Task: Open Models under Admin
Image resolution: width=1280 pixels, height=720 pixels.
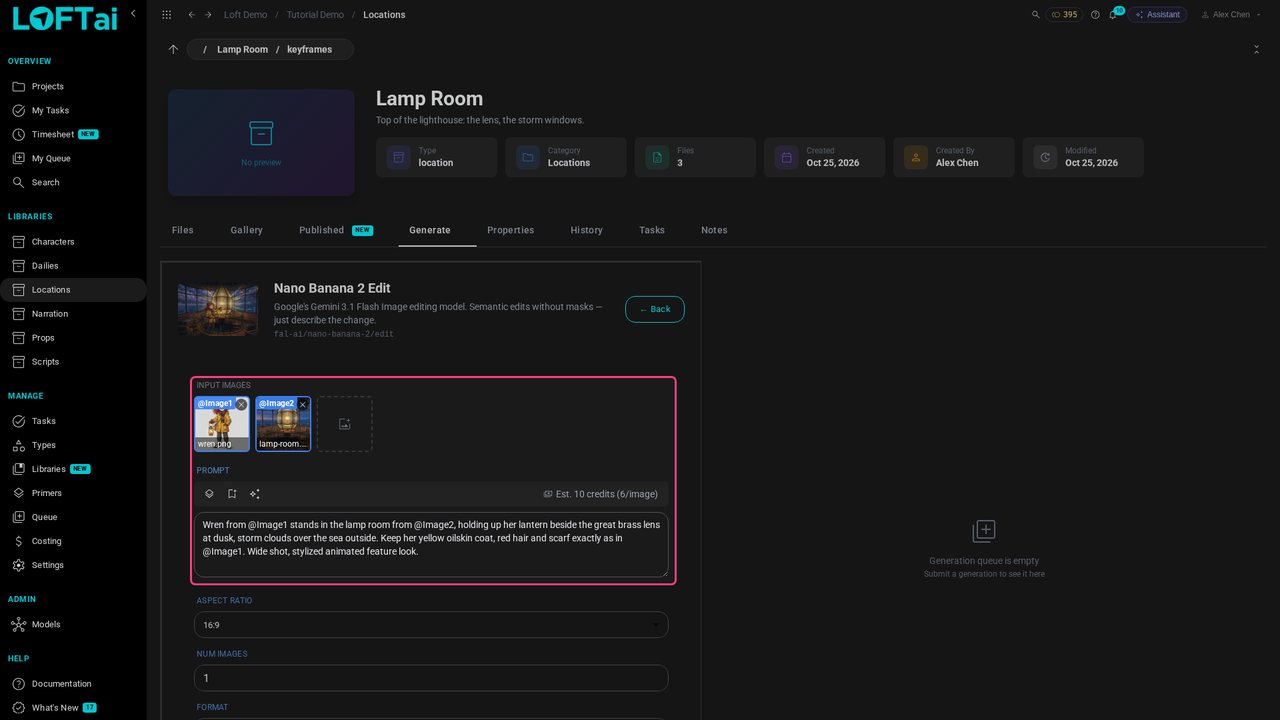Action: [73, 624]
